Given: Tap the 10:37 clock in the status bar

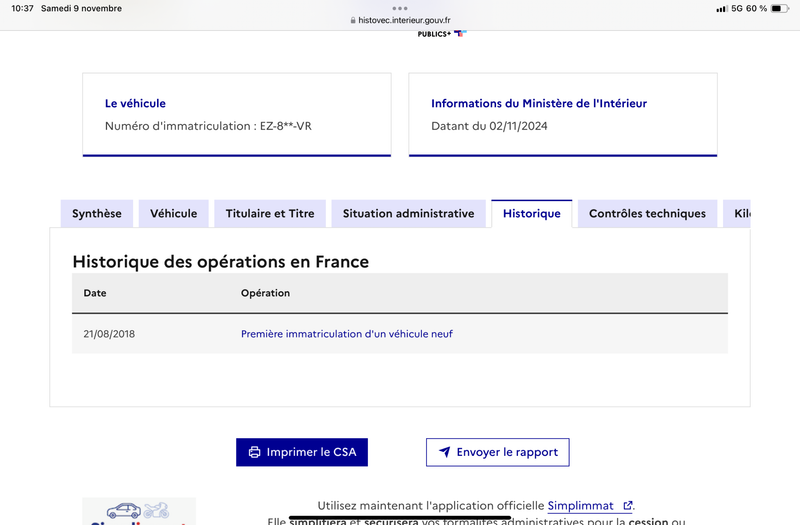Looking at the screenshot, I should pyautogui.click(x=22, y=8).
